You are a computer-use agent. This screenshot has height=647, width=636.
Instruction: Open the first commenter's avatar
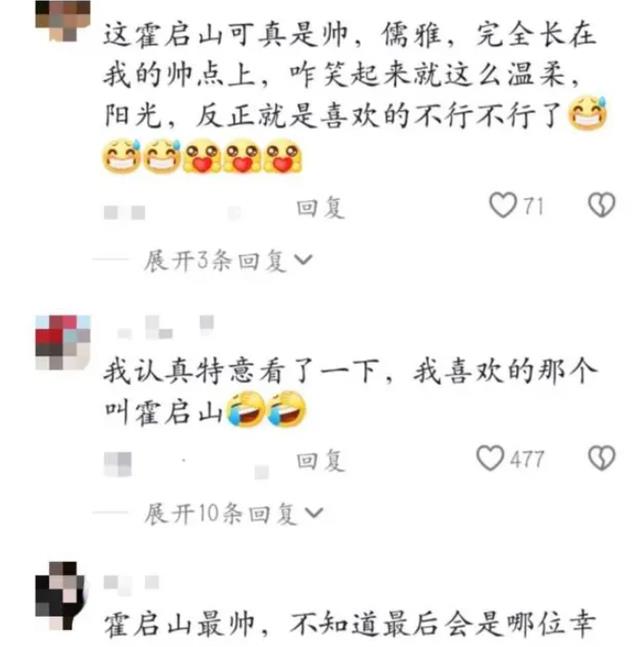click(x=63, y=21)
